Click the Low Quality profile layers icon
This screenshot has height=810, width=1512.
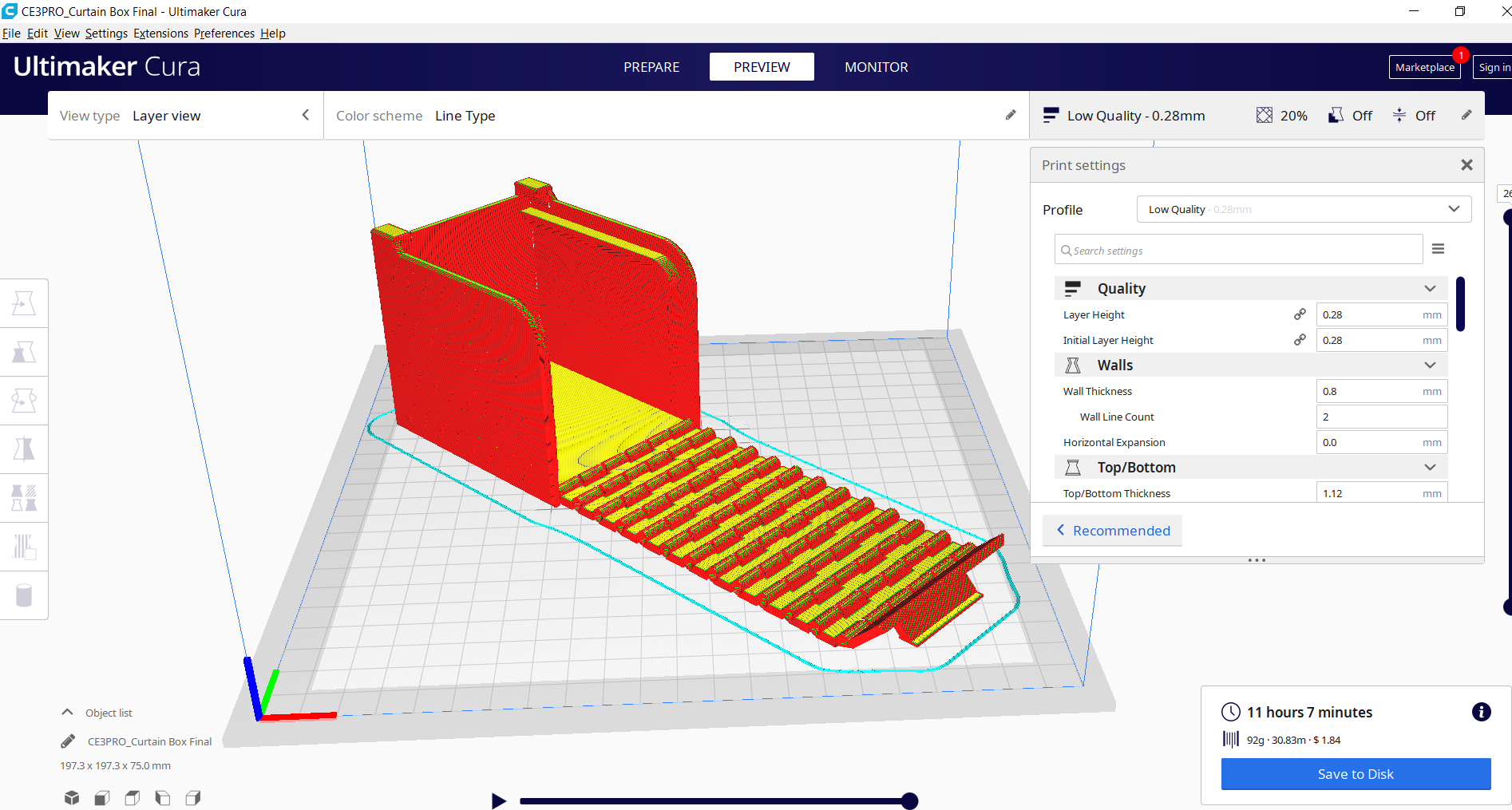pos(1051,115)
